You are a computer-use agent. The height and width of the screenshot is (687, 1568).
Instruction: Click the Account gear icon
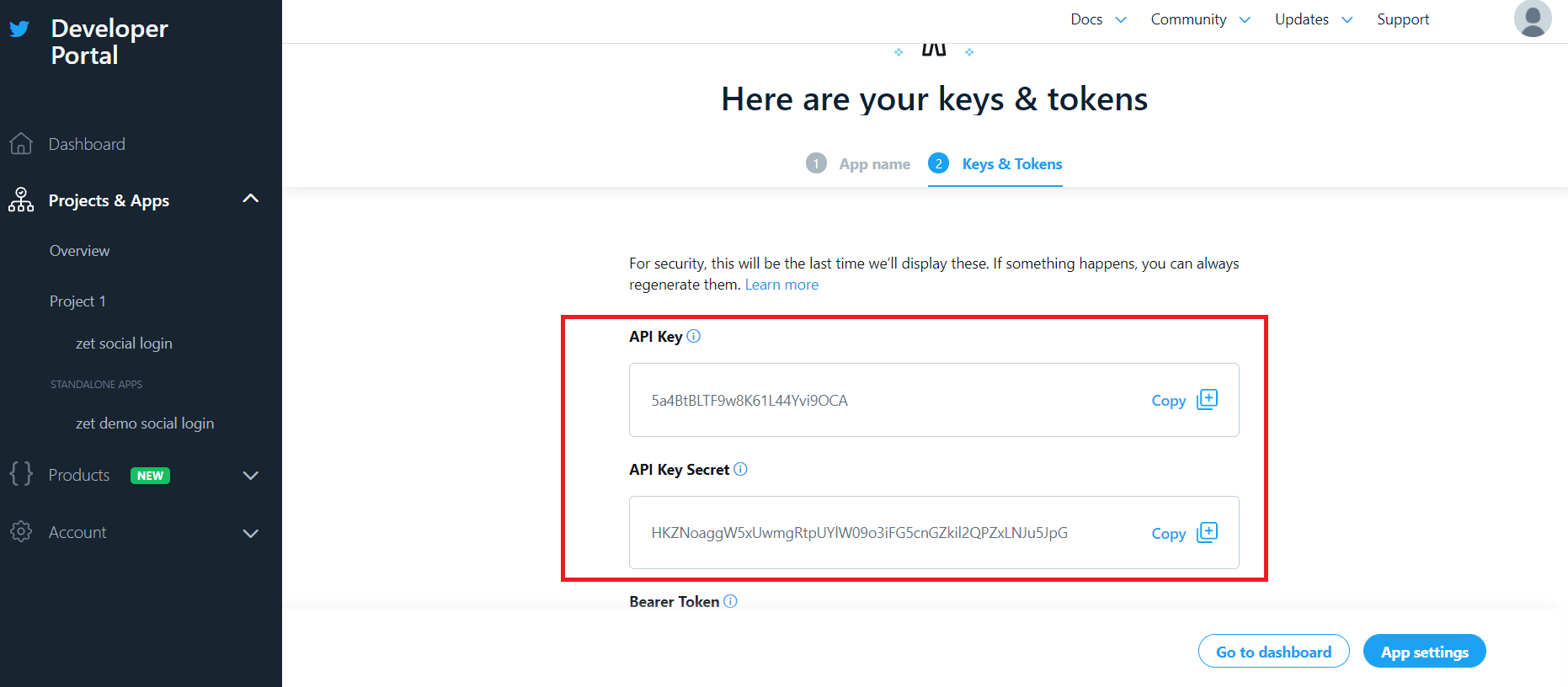coord(21,532)
